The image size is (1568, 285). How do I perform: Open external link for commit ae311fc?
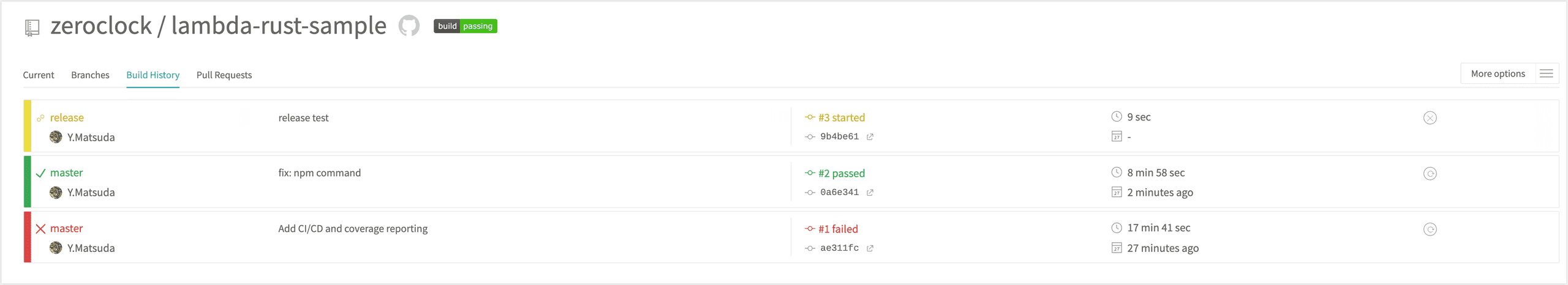[870, 248]
